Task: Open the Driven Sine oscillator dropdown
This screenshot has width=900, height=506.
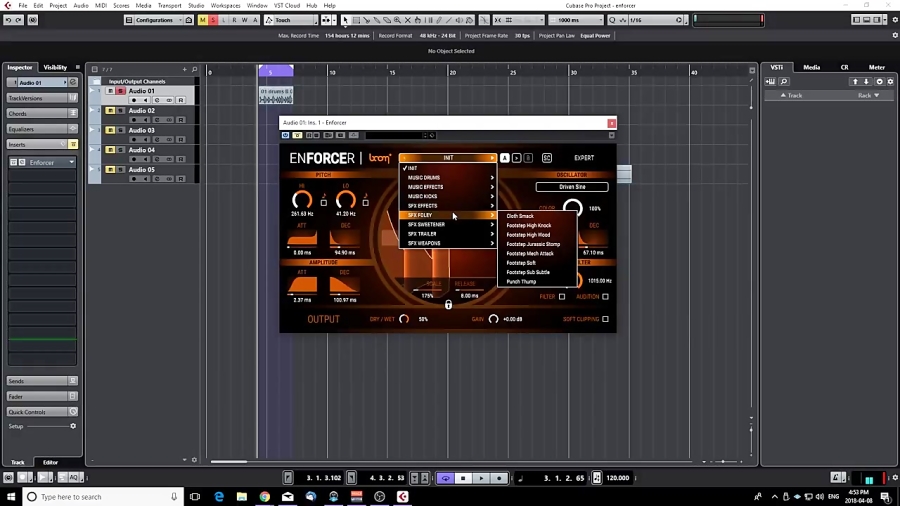Action: [x=572, y=187]
